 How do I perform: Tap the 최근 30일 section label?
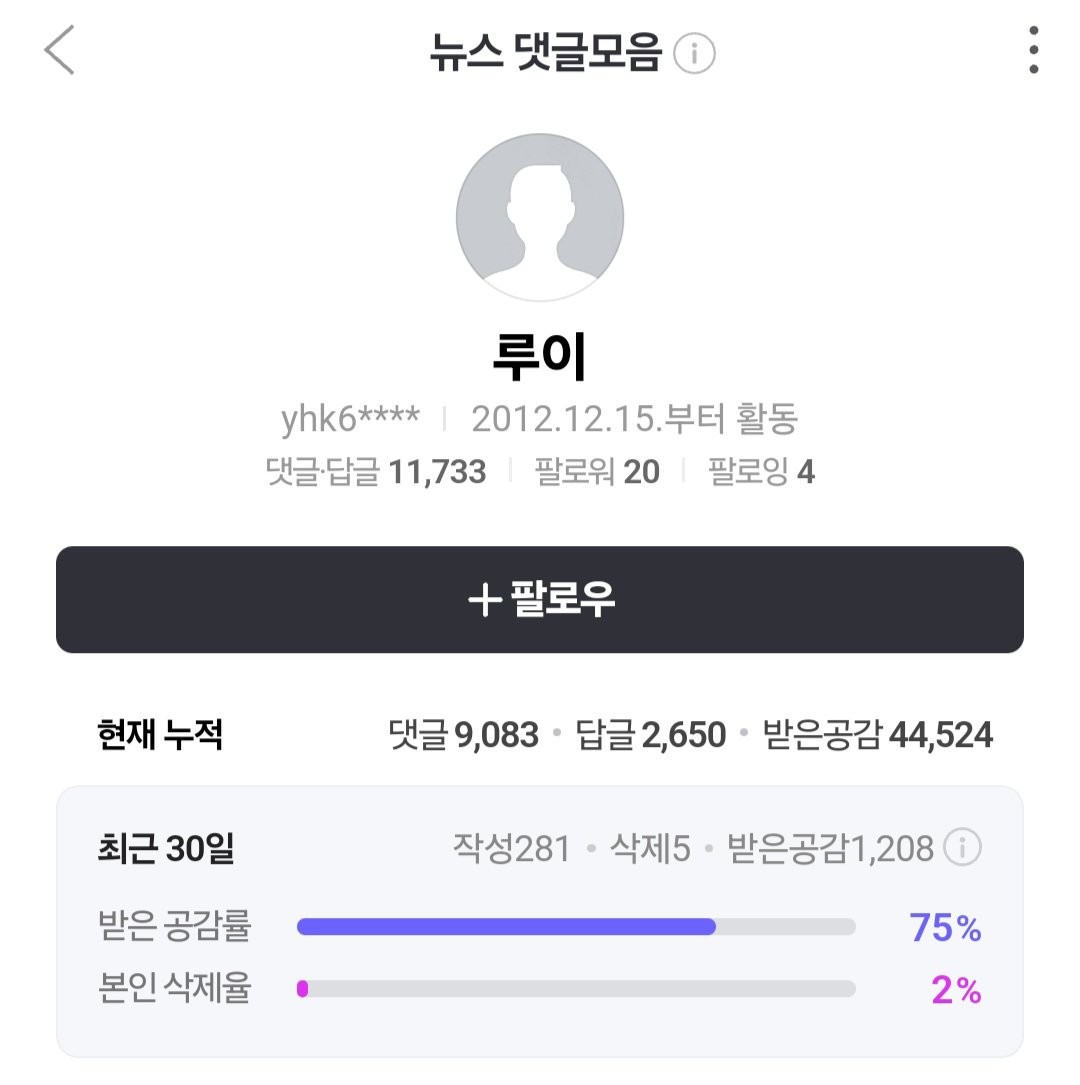[x=166, y=848]
